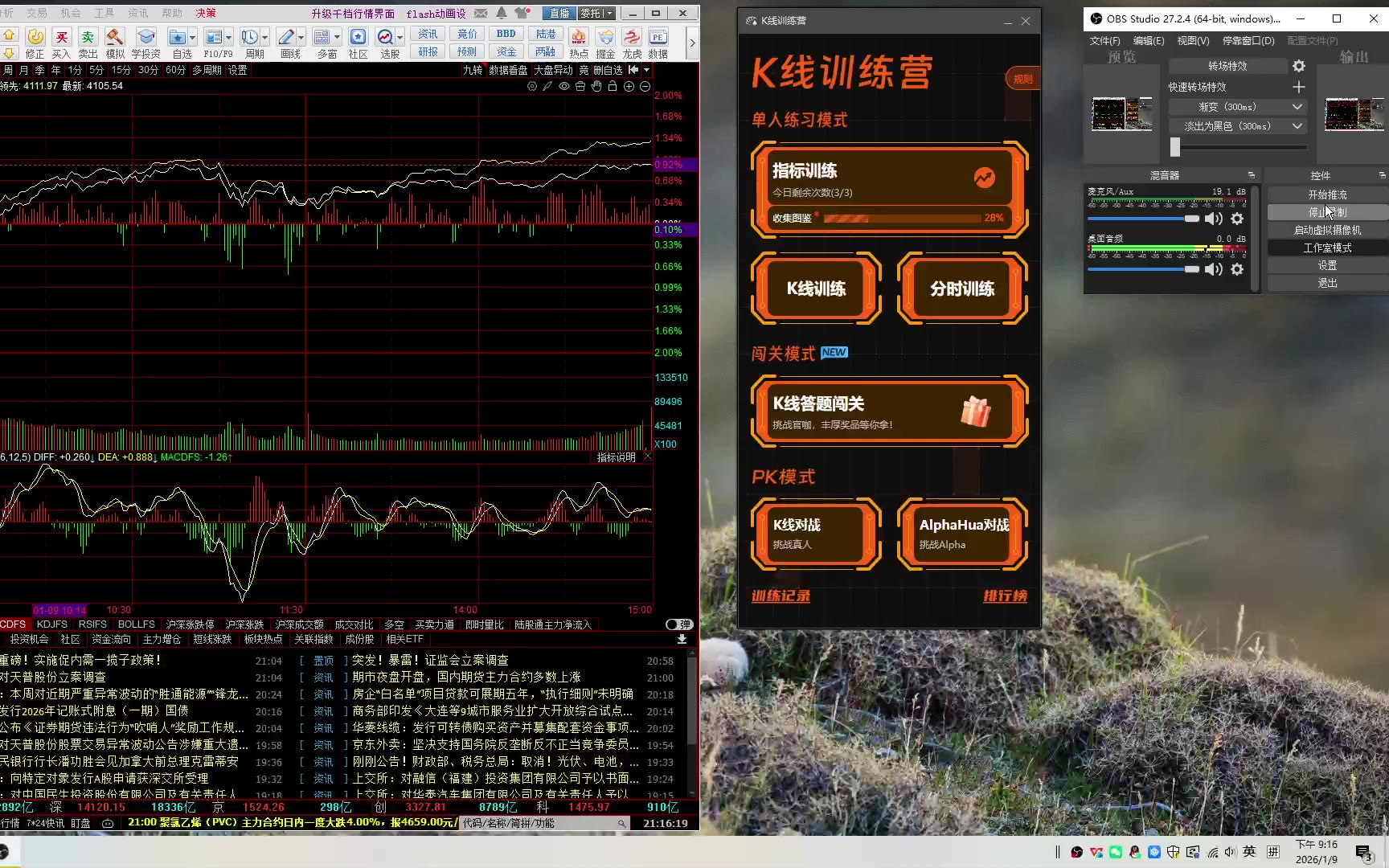
Task: Open the 周期 period dropdown arrow
Action: point(264,38)
